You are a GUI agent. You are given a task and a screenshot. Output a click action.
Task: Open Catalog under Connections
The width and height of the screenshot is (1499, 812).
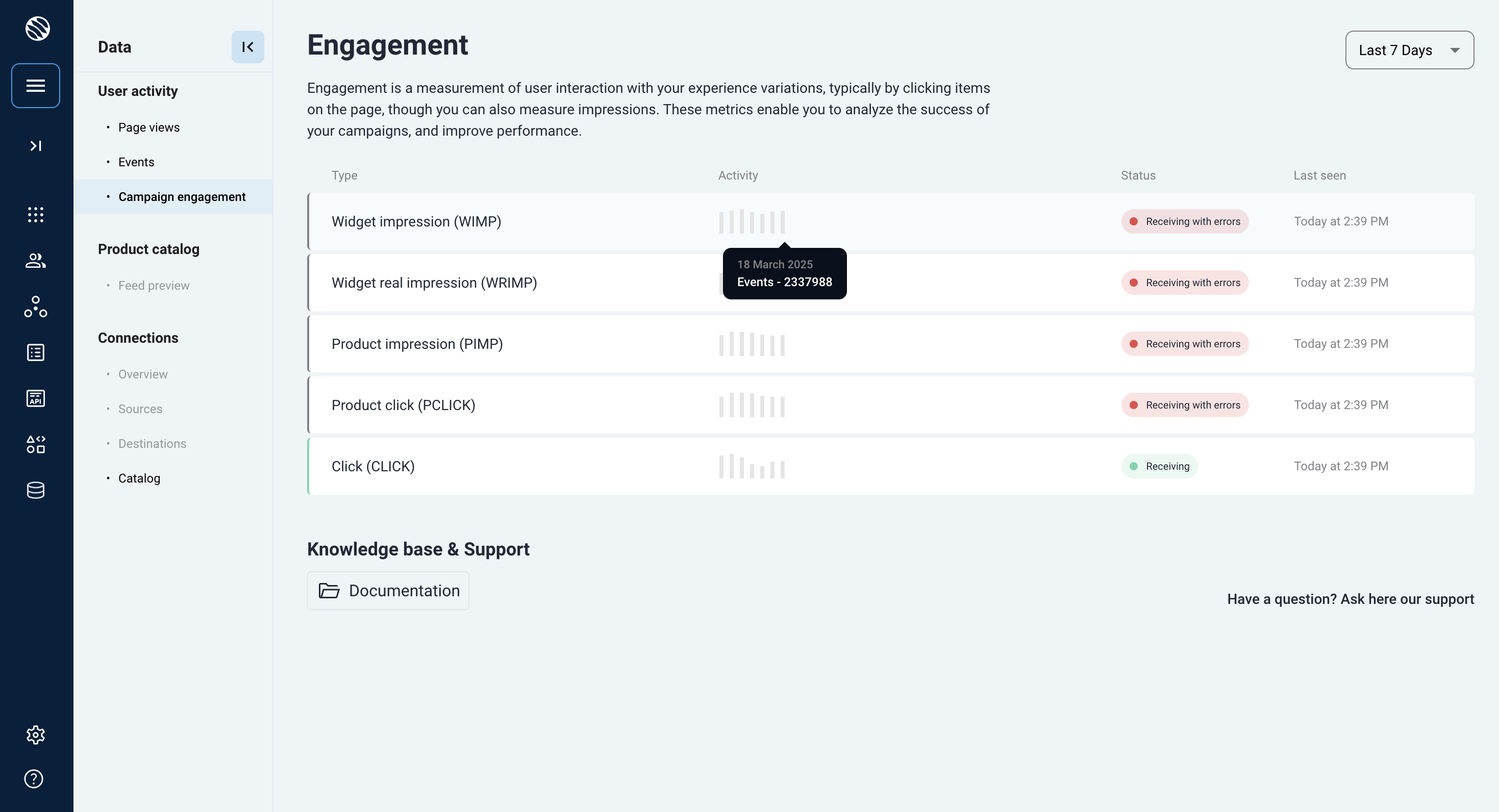click(139, 478)
